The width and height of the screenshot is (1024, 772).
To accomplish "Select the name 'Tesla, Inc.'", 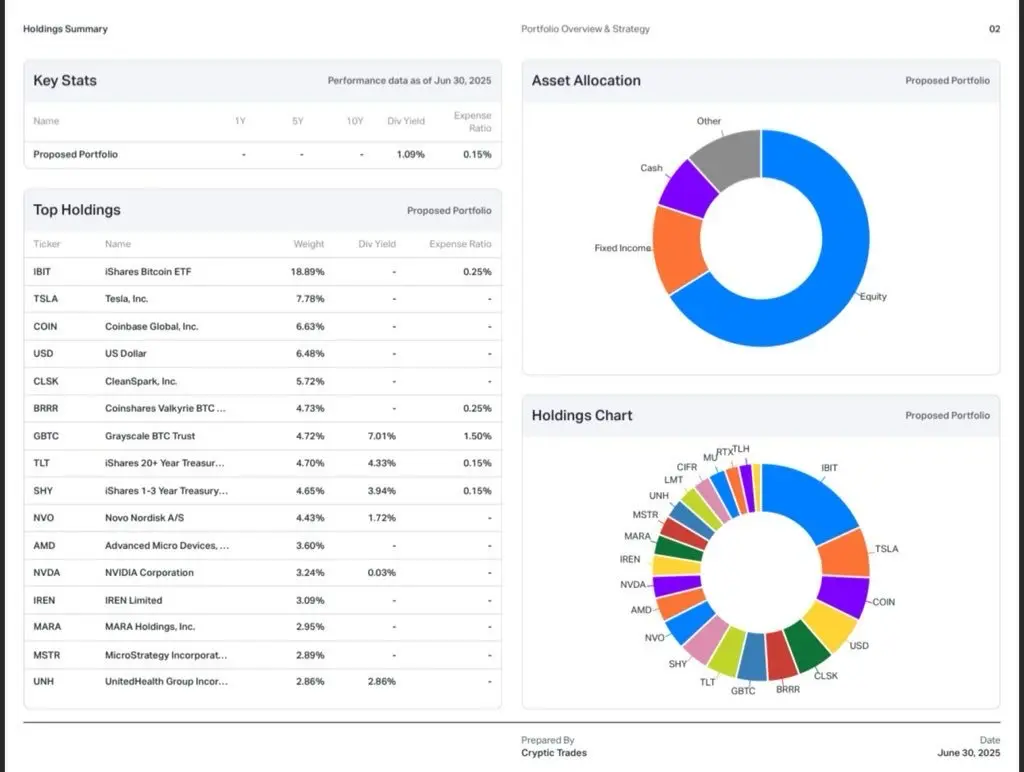I will click(127, 298).
